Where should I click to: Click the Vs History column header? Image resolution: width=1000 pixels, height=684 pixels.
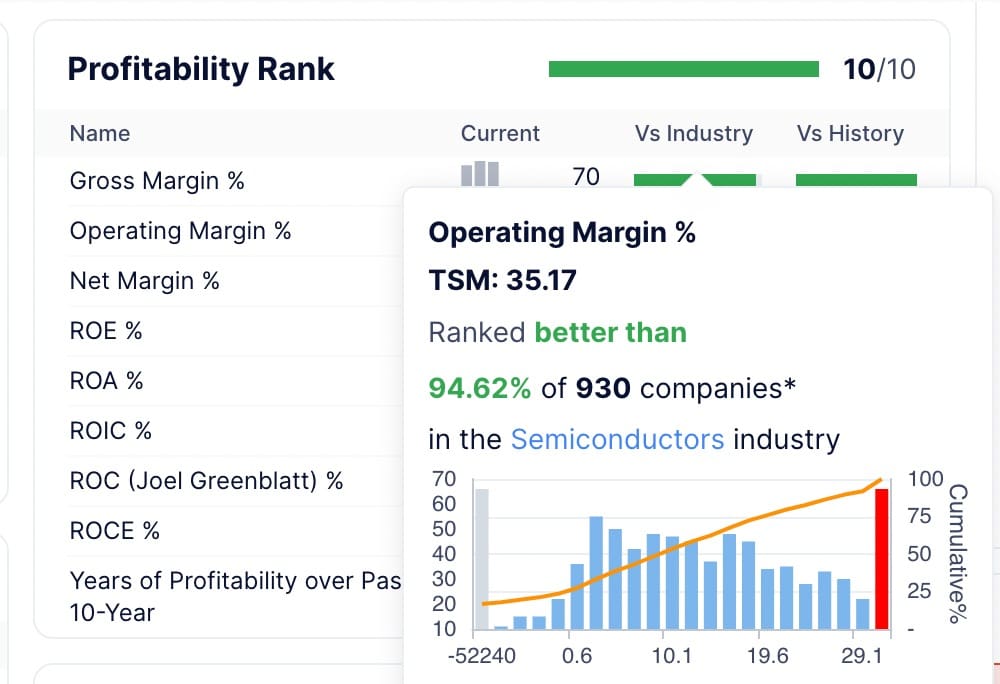[x=850, y=133]
